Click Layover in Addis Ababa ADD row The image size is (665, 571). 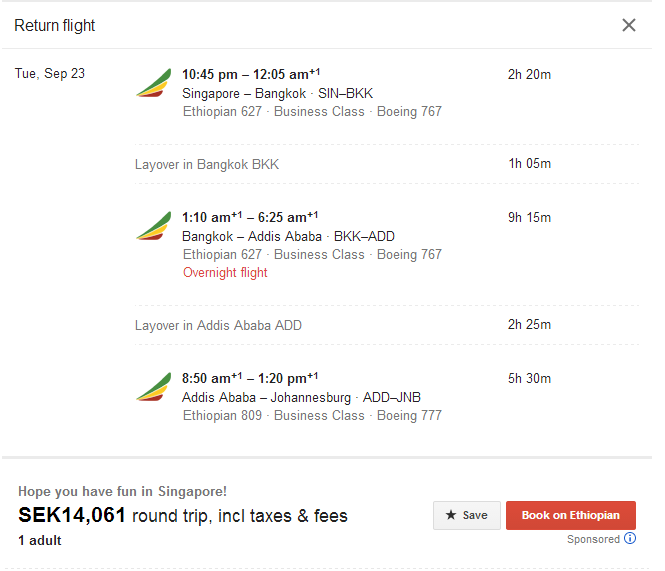pos(218,325)
